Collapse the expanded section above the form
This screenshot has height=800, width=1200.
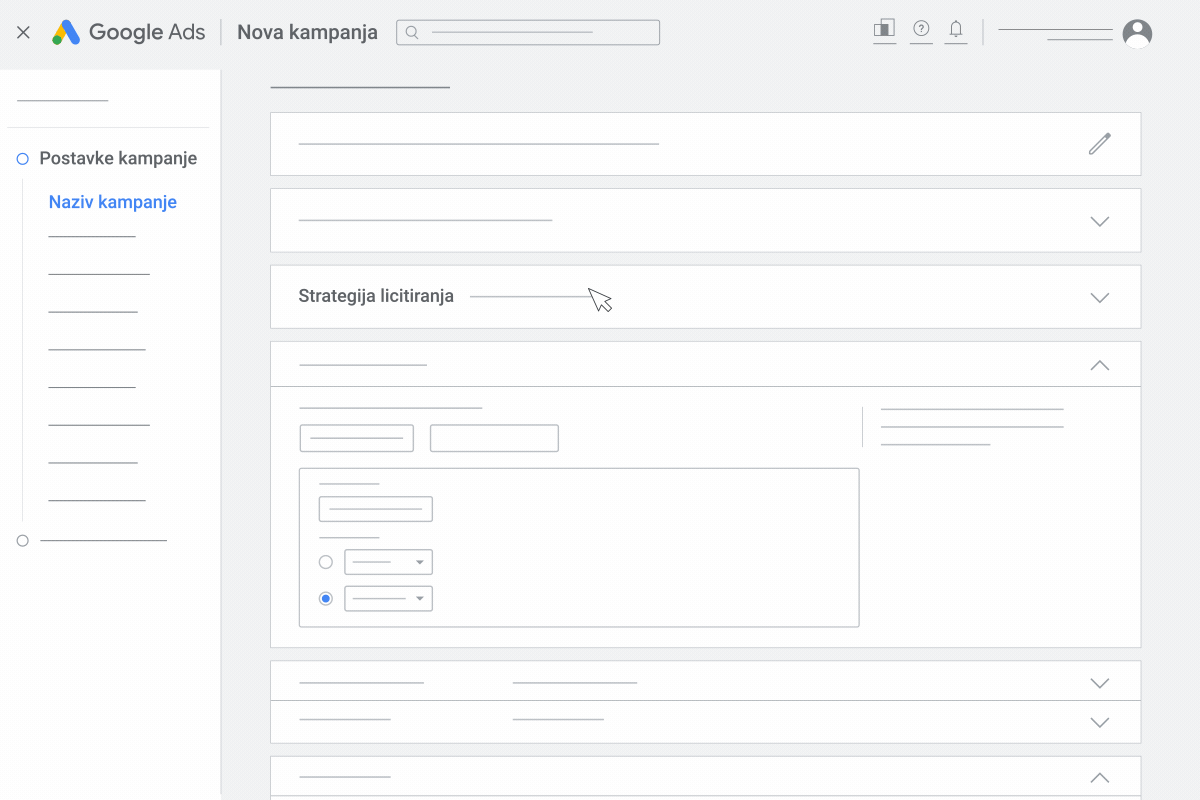[x=1100, y=365]
